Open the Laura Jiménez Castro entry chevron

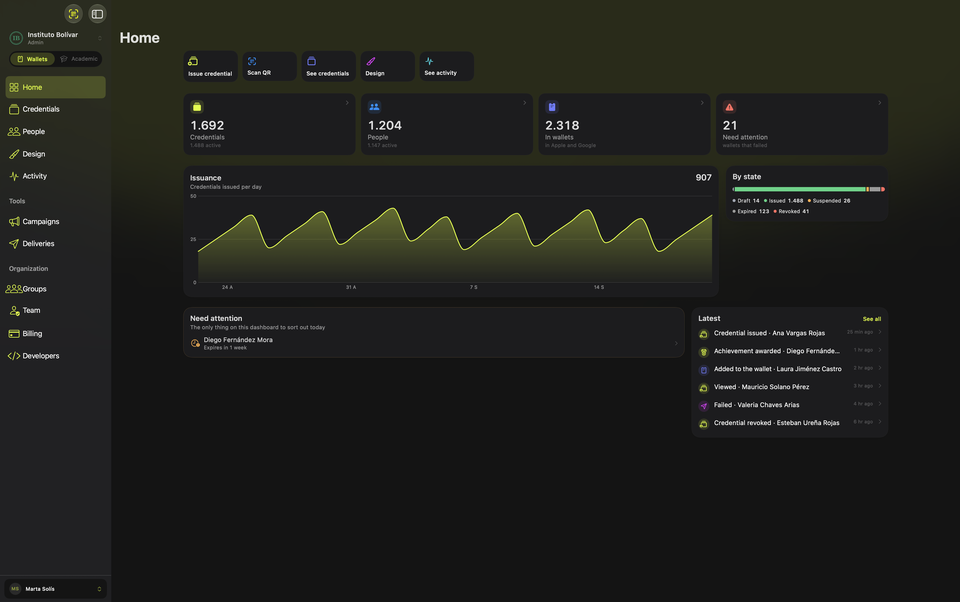pos(880,368)
